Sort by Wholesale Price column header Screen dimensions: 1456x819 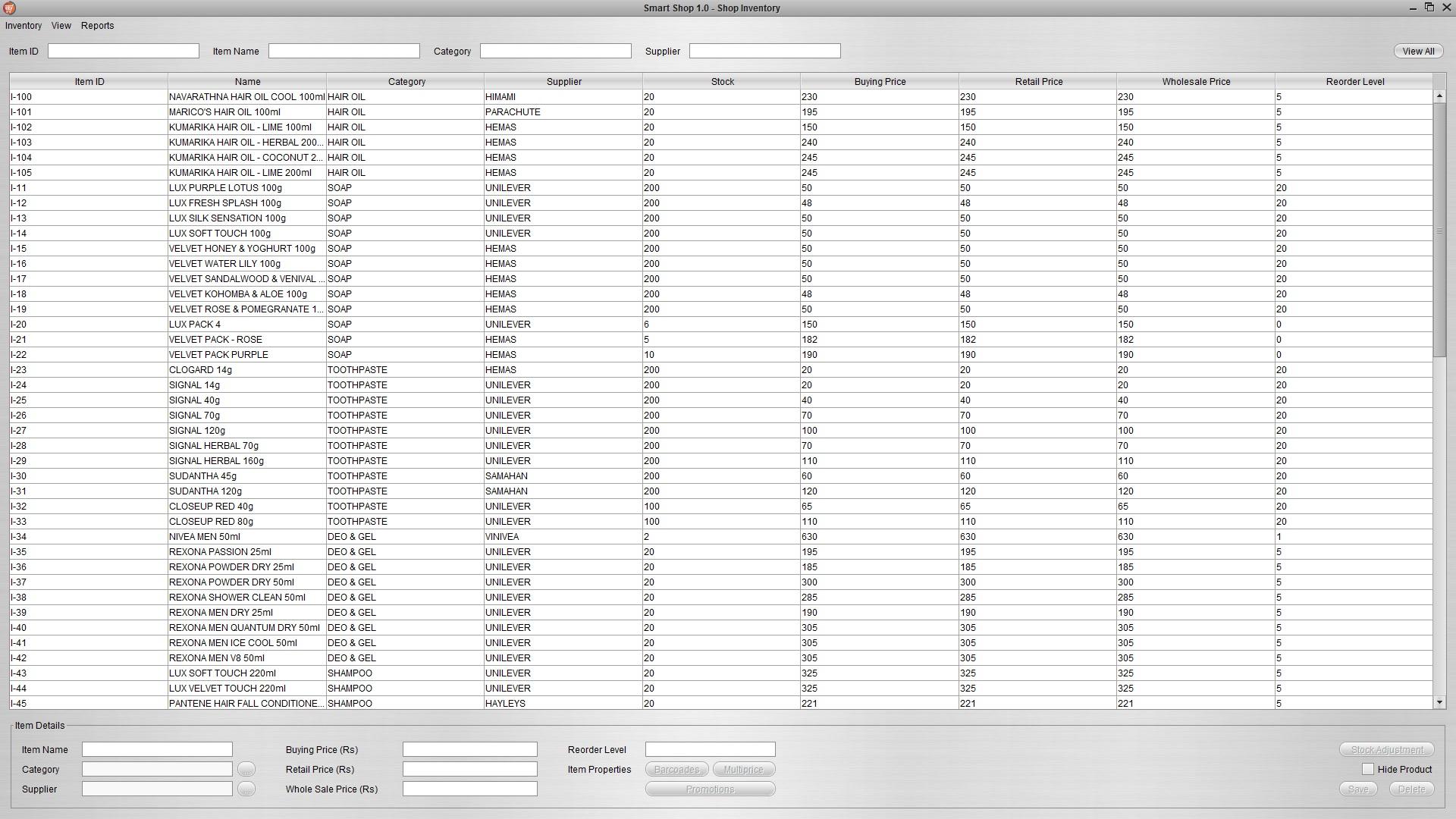coord(1196,81)
